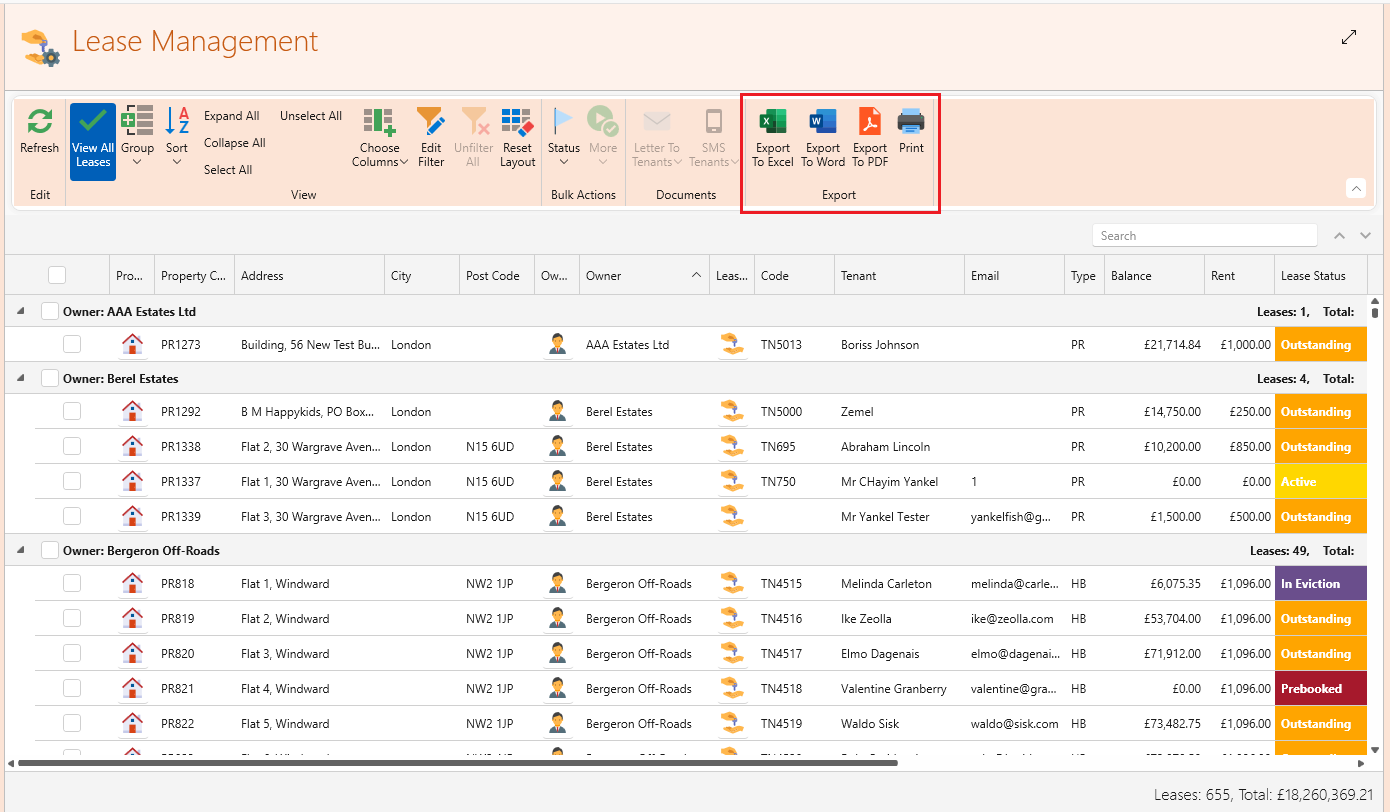Toggle fullscreen using the expand arrows icon
Screen dimensions: 1390x812
tap(1349, 37)
